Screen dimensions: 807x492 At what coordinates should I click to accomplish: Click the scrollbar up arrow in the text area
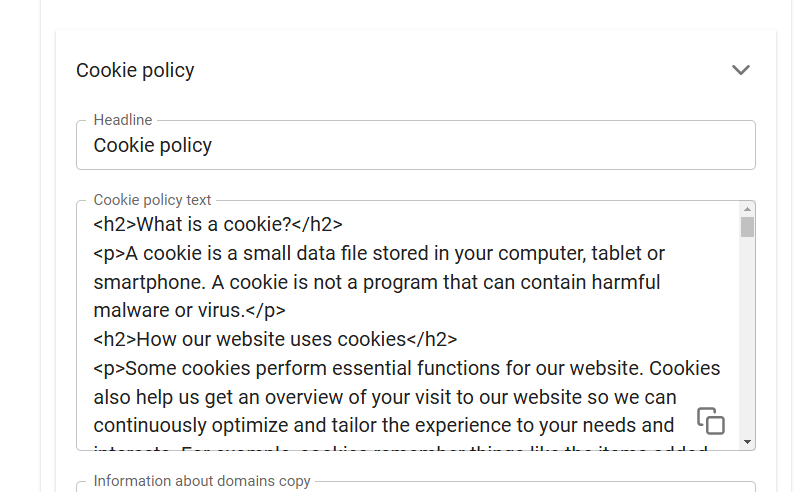747,208
